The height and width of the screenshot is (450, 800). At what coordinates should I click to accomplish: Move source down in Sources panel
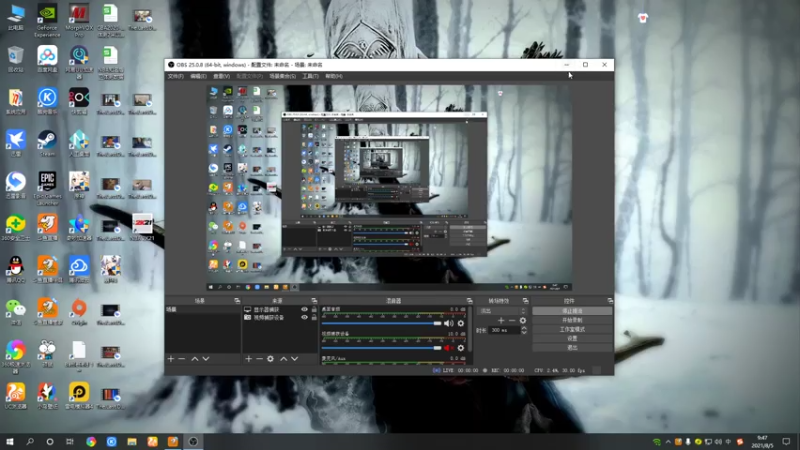tap(294, 359)
